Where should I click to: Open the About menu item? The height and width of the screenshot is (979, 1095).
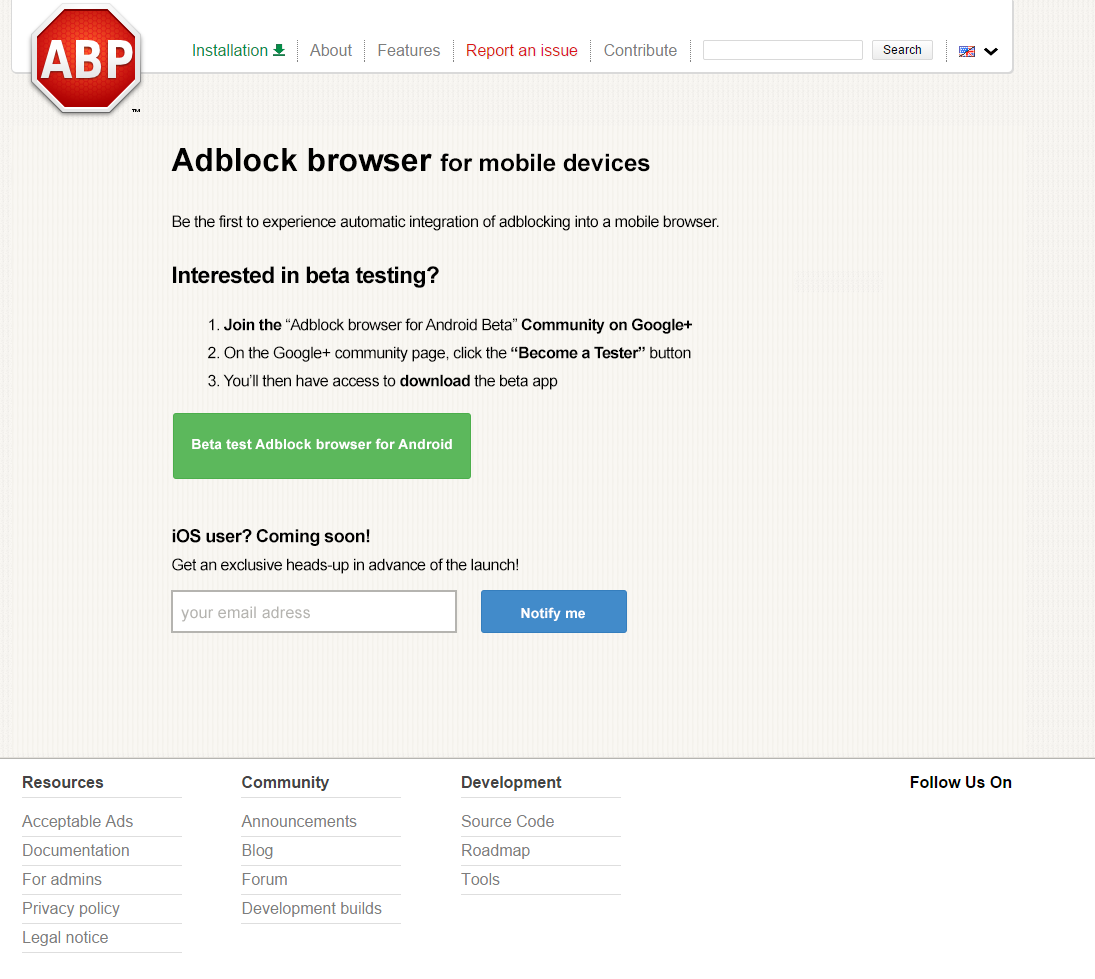point(331,50)
